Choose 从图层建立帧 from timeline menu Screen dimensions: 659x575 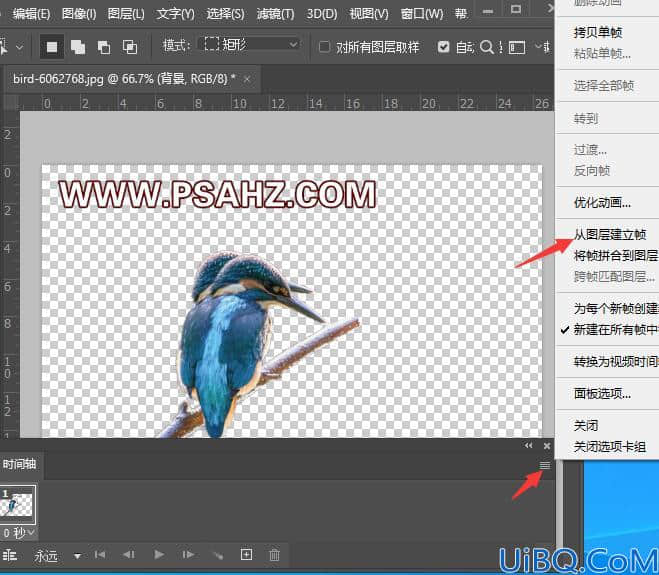coord(609,234)
